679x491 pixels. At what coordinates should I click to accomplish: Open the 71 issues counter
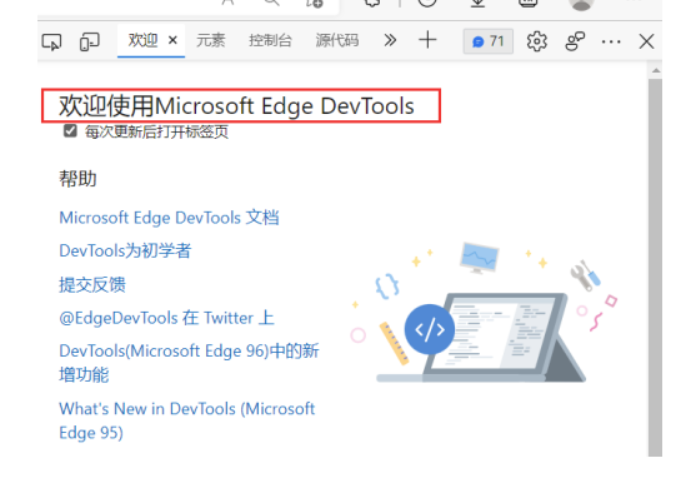(x=488, y=42)
